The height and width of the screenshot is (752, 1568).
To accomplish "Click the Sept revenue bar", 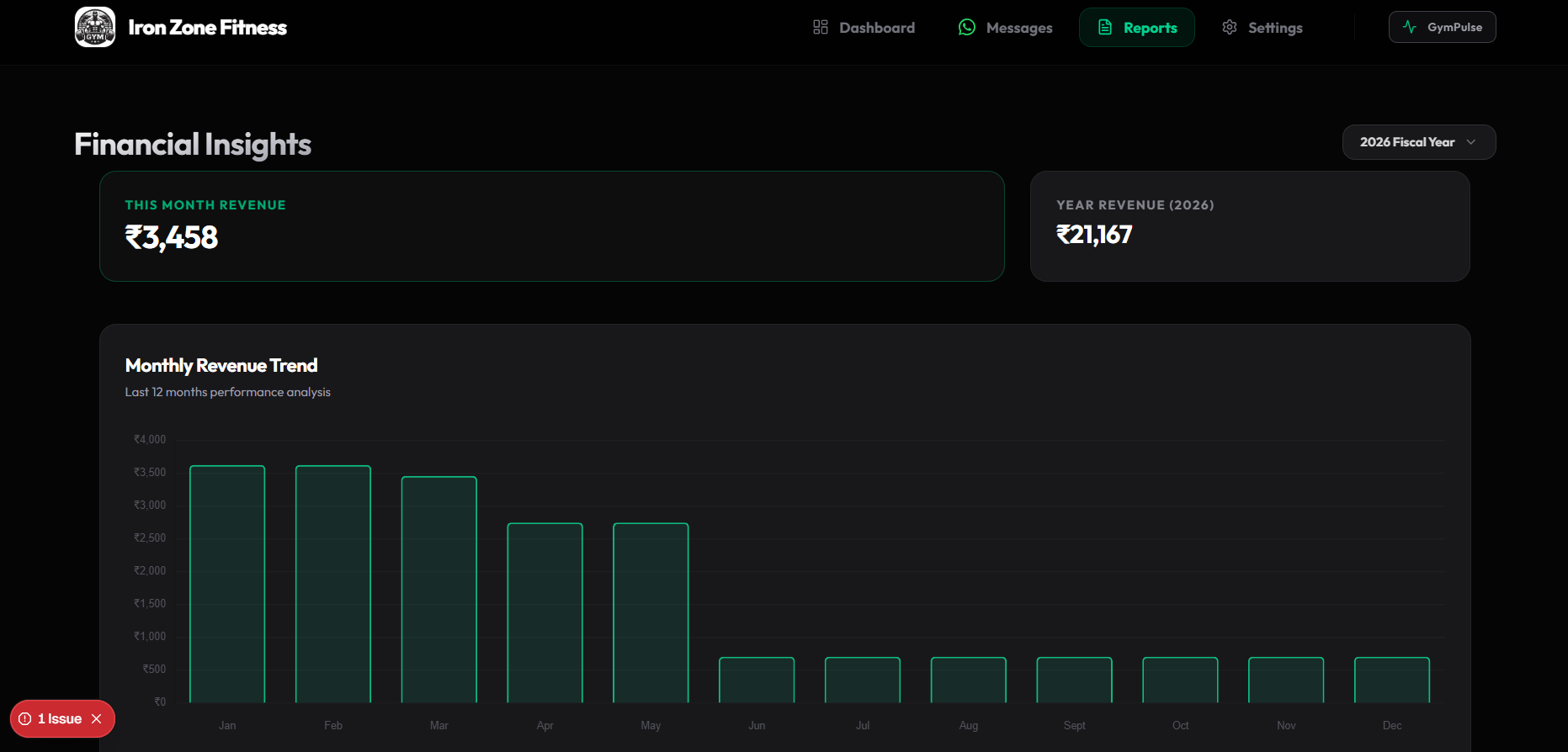I will (x=1075, y=680).
